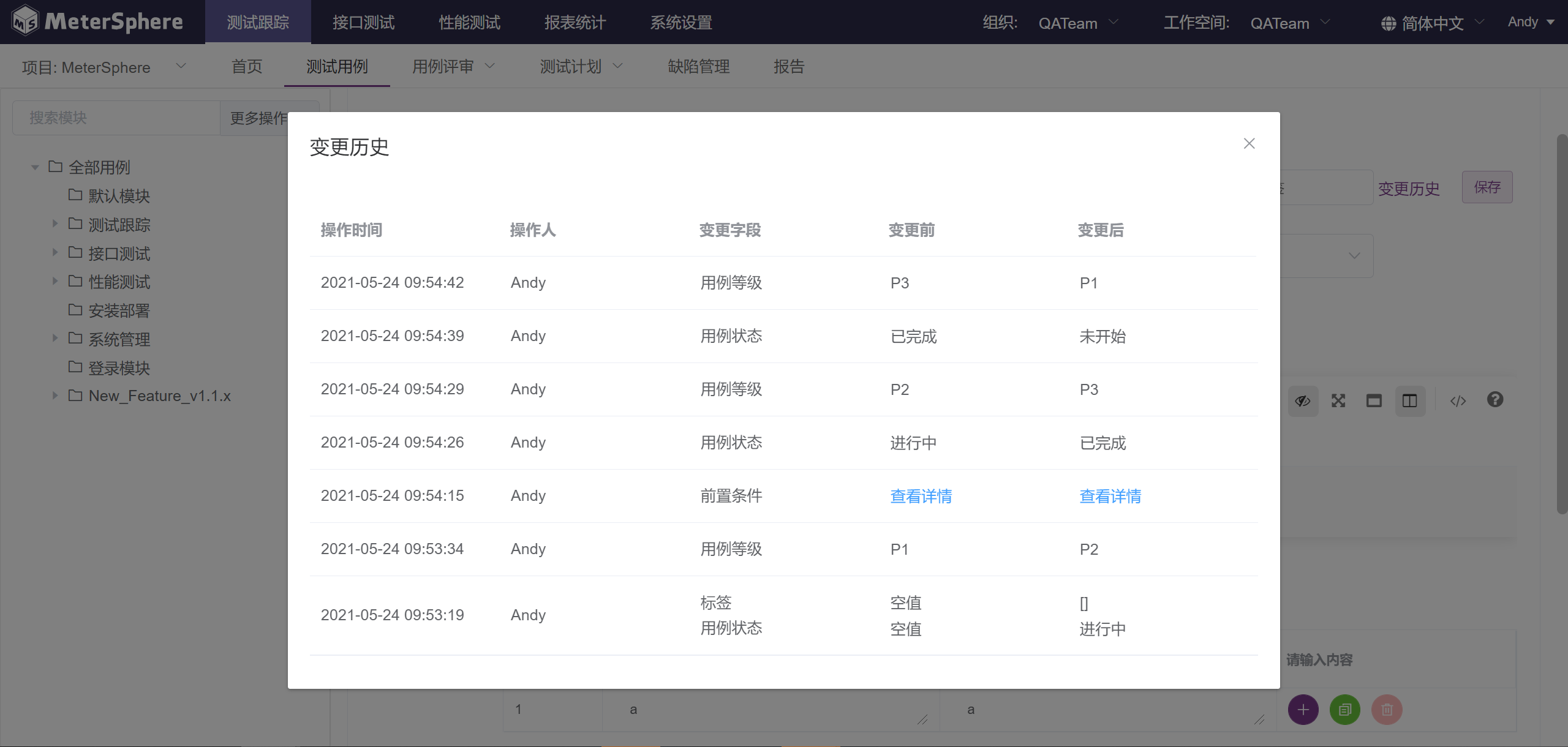Click the HTML code view icon
The width and height of the screenshot is (1568, 747).
coord(1458,401)
